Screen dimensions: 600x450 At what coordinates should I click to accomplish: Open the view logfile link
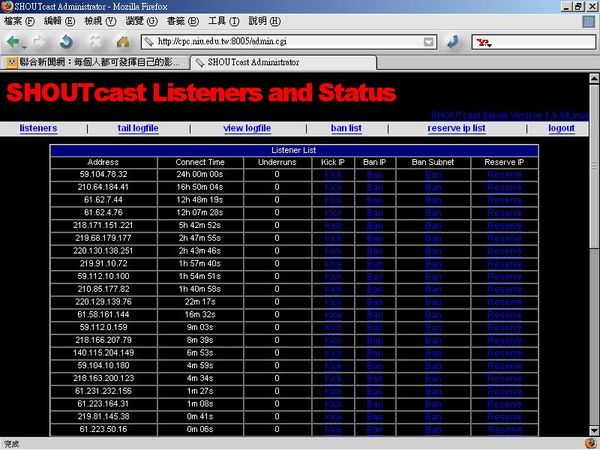(x=247, y=128)
